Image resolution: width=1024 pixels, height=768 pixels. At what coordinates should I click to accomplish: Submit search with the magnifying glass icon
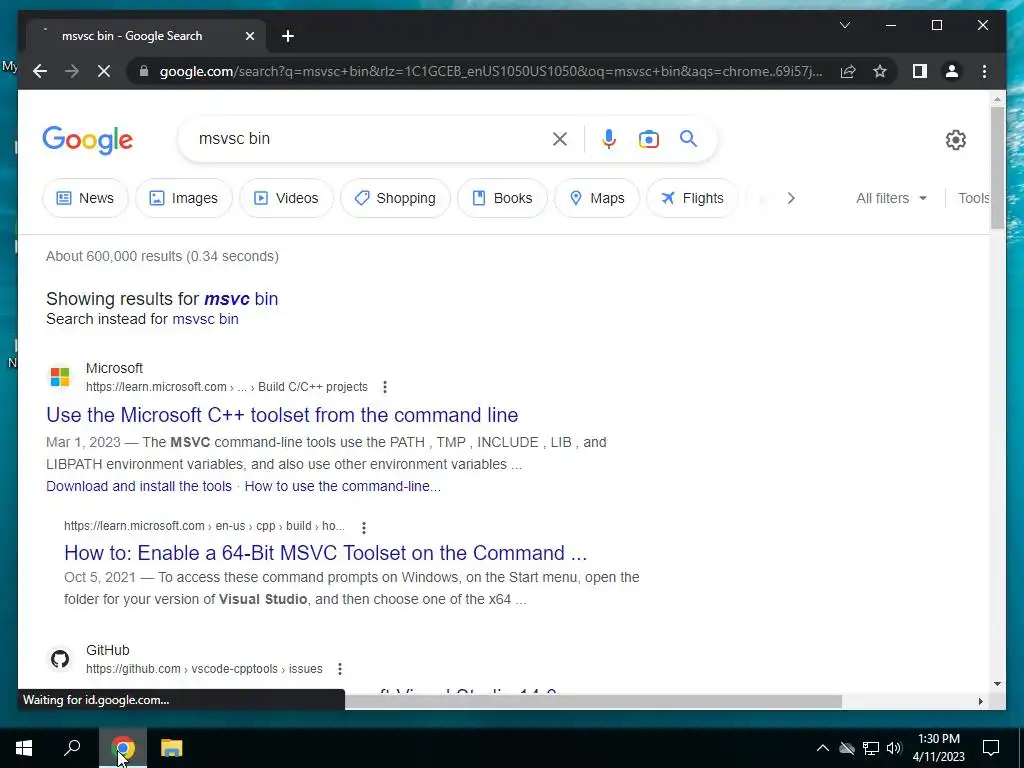[x=688, y=138]
